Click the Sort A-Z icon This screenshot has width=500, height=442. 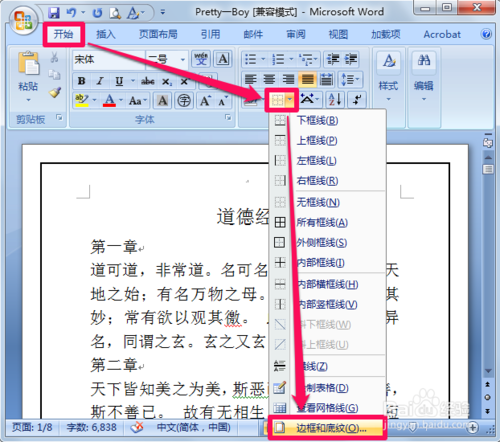(335, 100)
